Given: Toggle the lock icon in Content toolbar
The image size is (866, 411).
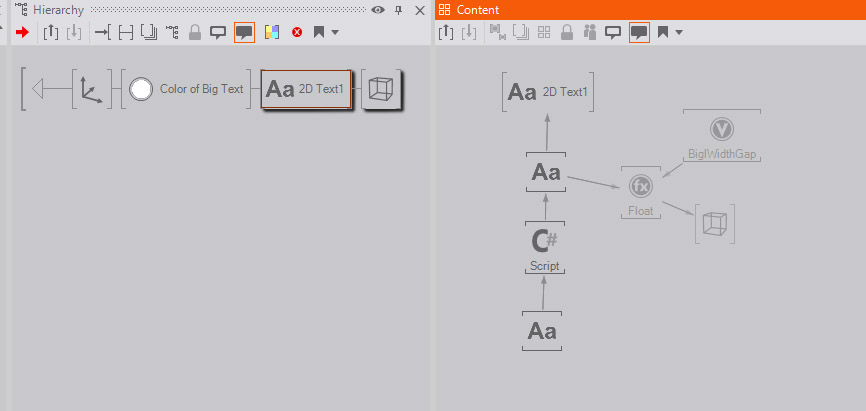Looking at the screenshot, I should [567, 32].
